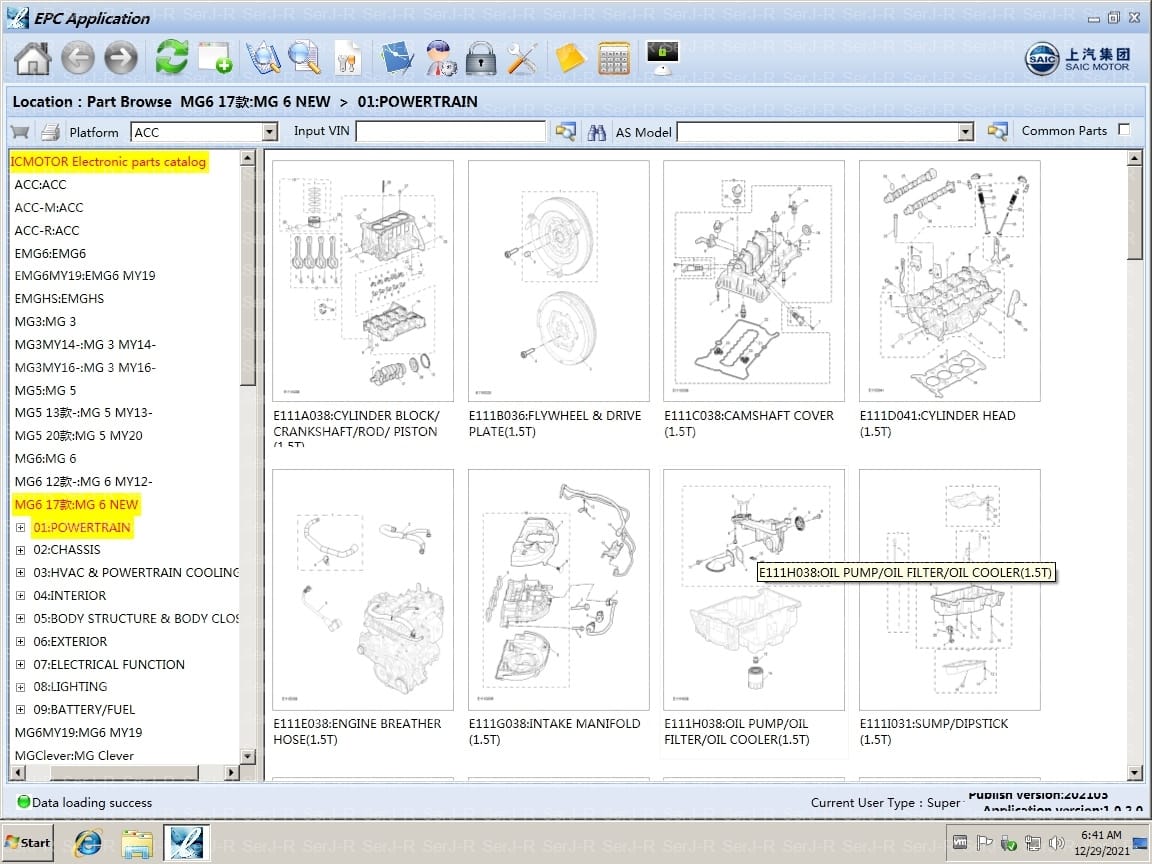
Task: Click the EPC Application taskbar icon
Action: (187, 842)
